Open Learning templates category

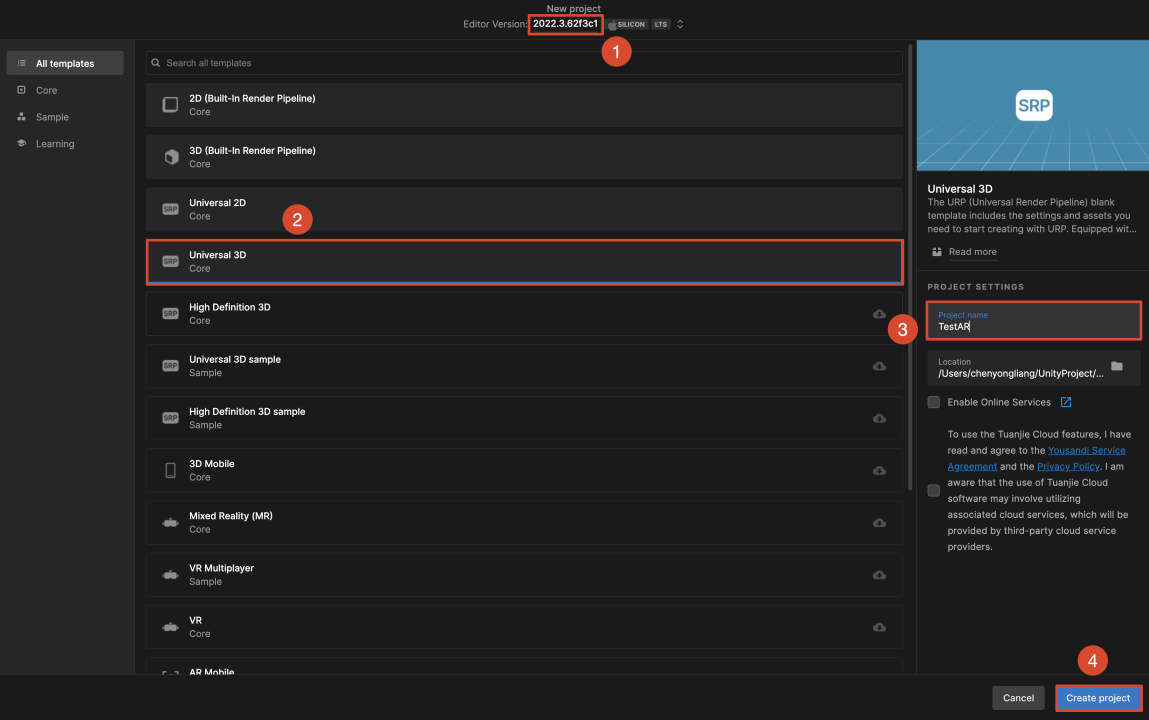tap(55, 144)
